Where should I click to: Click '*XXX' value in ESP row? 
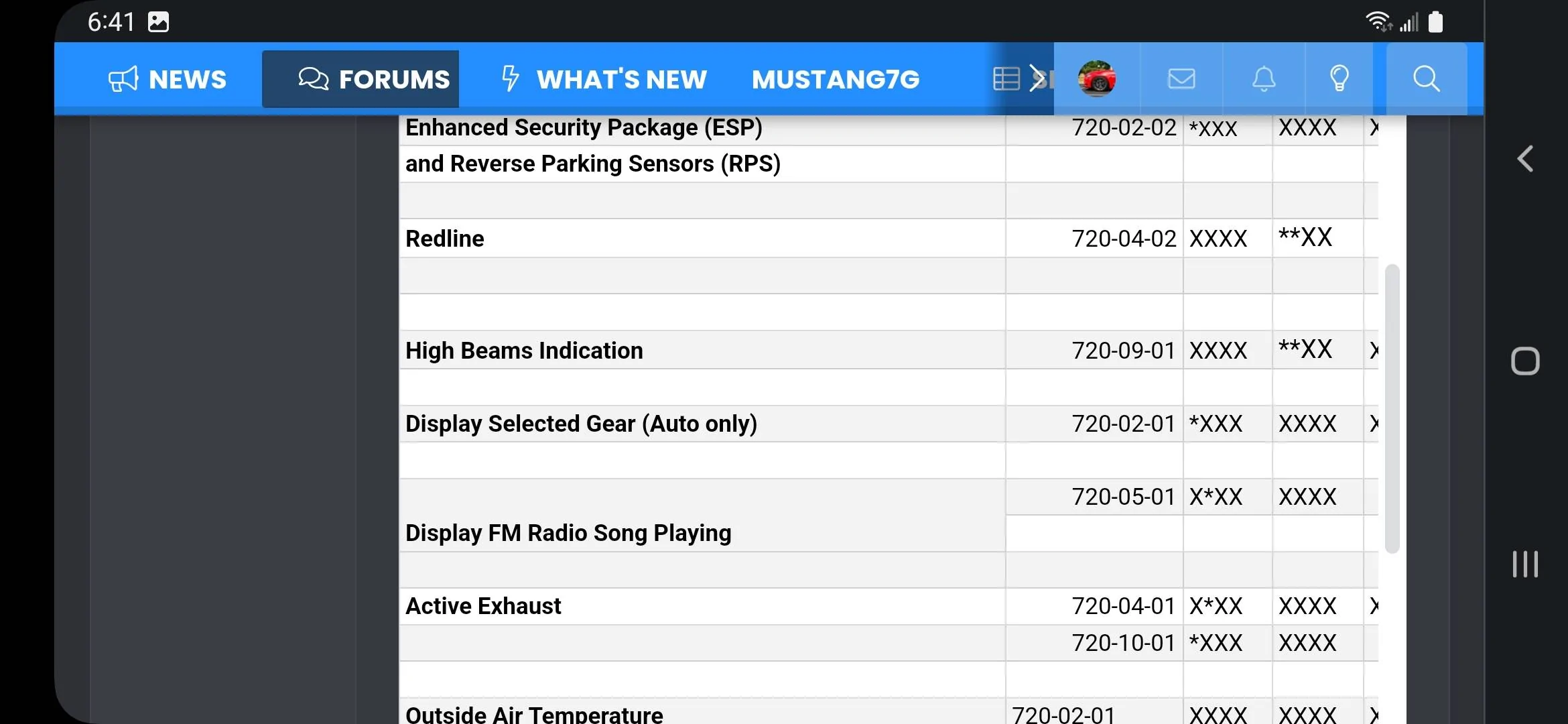point(1214,128)
